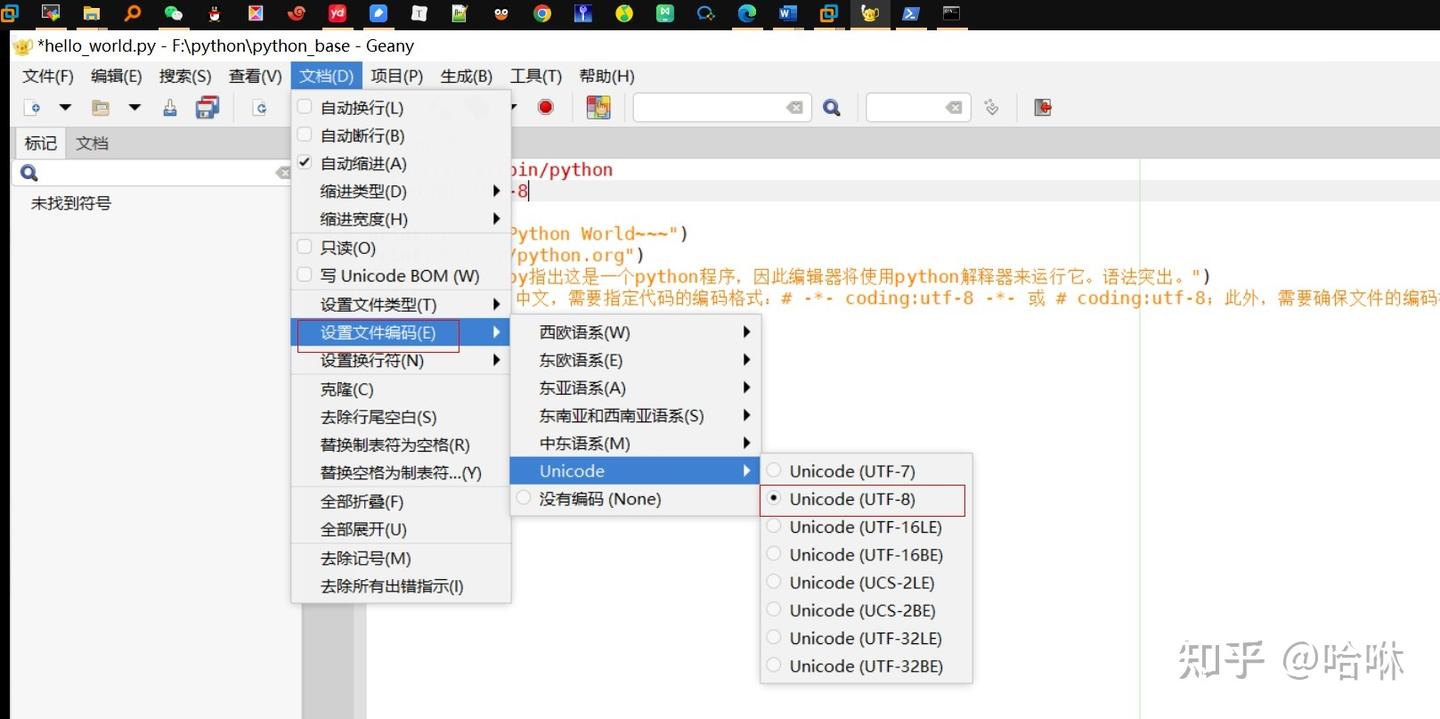Expand the 西欧语系(W) encoding submenu
Viewport: 1440px width, 719px height.
click(636, 332)
